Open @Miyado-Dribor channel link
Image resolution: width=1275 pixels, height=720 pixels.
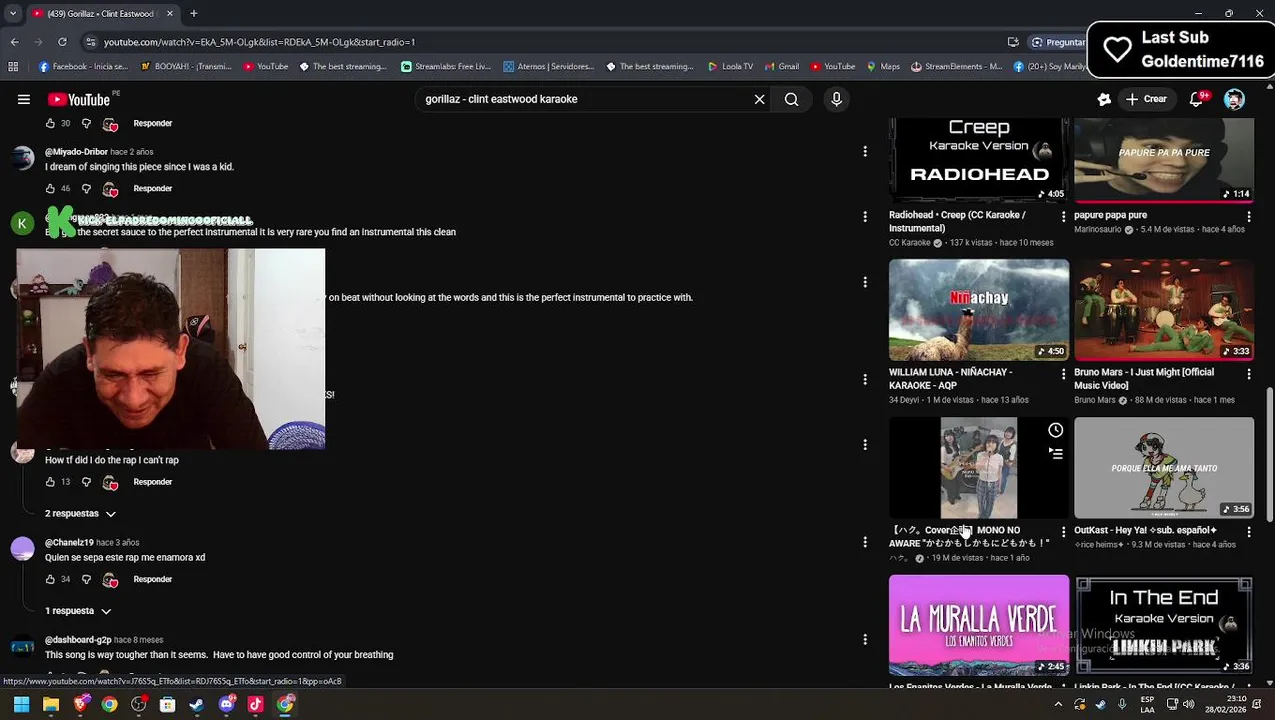click(x=76, y=152)
